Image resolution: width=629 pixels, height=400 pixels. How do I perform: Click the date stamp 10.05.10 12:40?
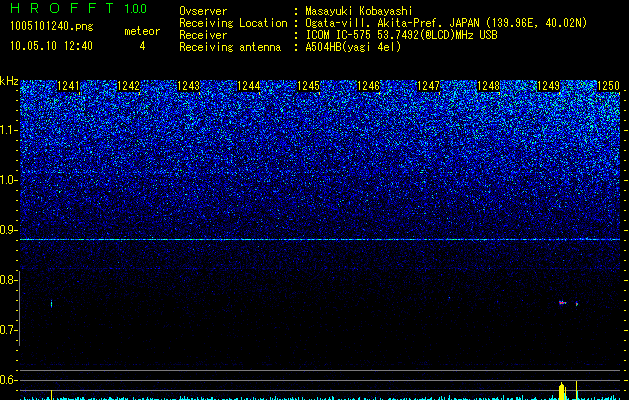(x=51, y=46)
